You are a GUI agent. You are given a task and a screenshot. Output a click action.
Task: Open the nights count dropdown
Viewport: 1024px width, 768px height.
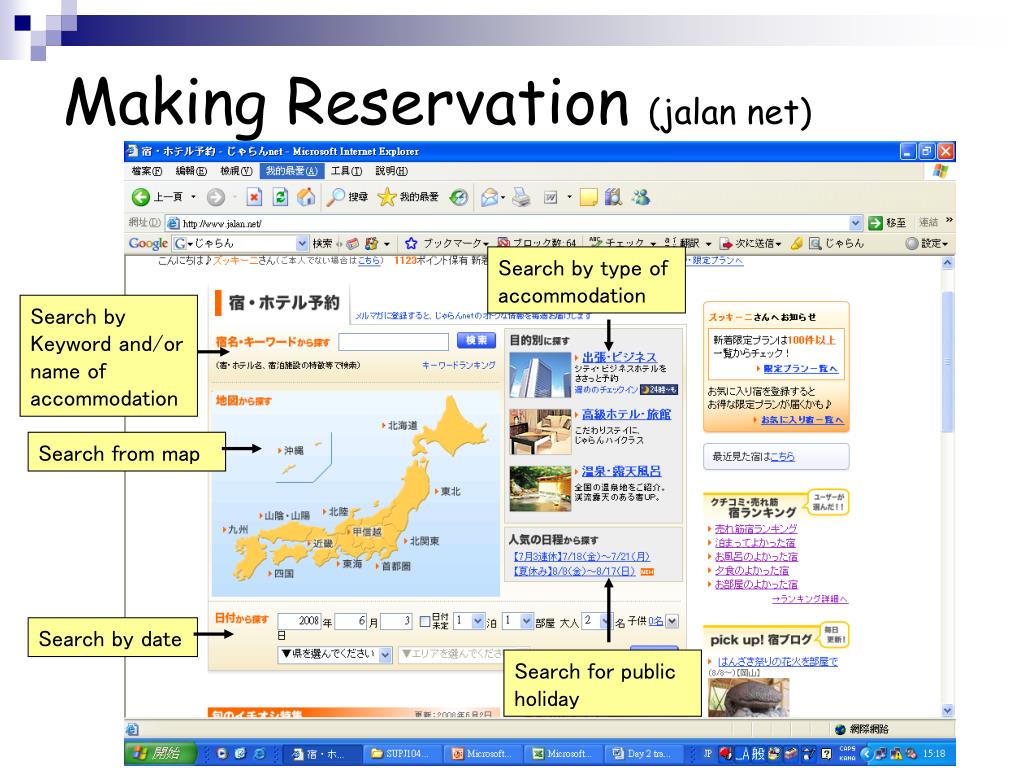coord(477,621)
